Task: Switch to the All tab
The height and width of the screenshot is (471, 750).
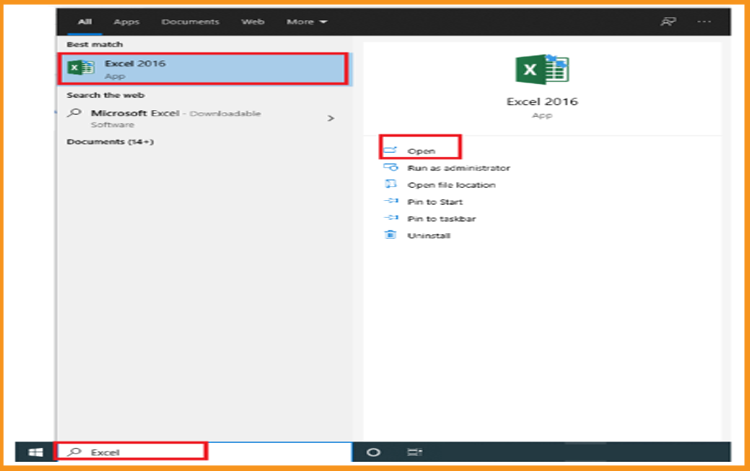Action: pos(85,22)
